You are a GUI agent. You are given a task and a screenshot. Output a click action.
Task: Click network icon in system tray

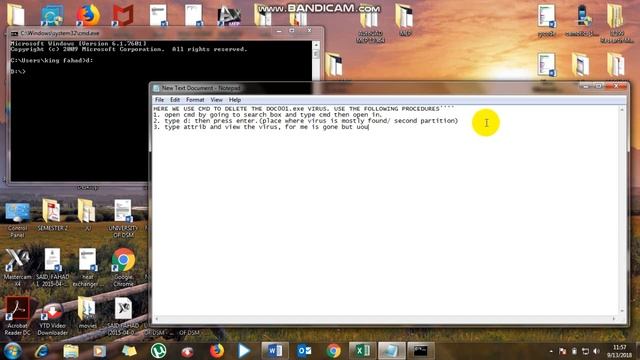(585, 351)
